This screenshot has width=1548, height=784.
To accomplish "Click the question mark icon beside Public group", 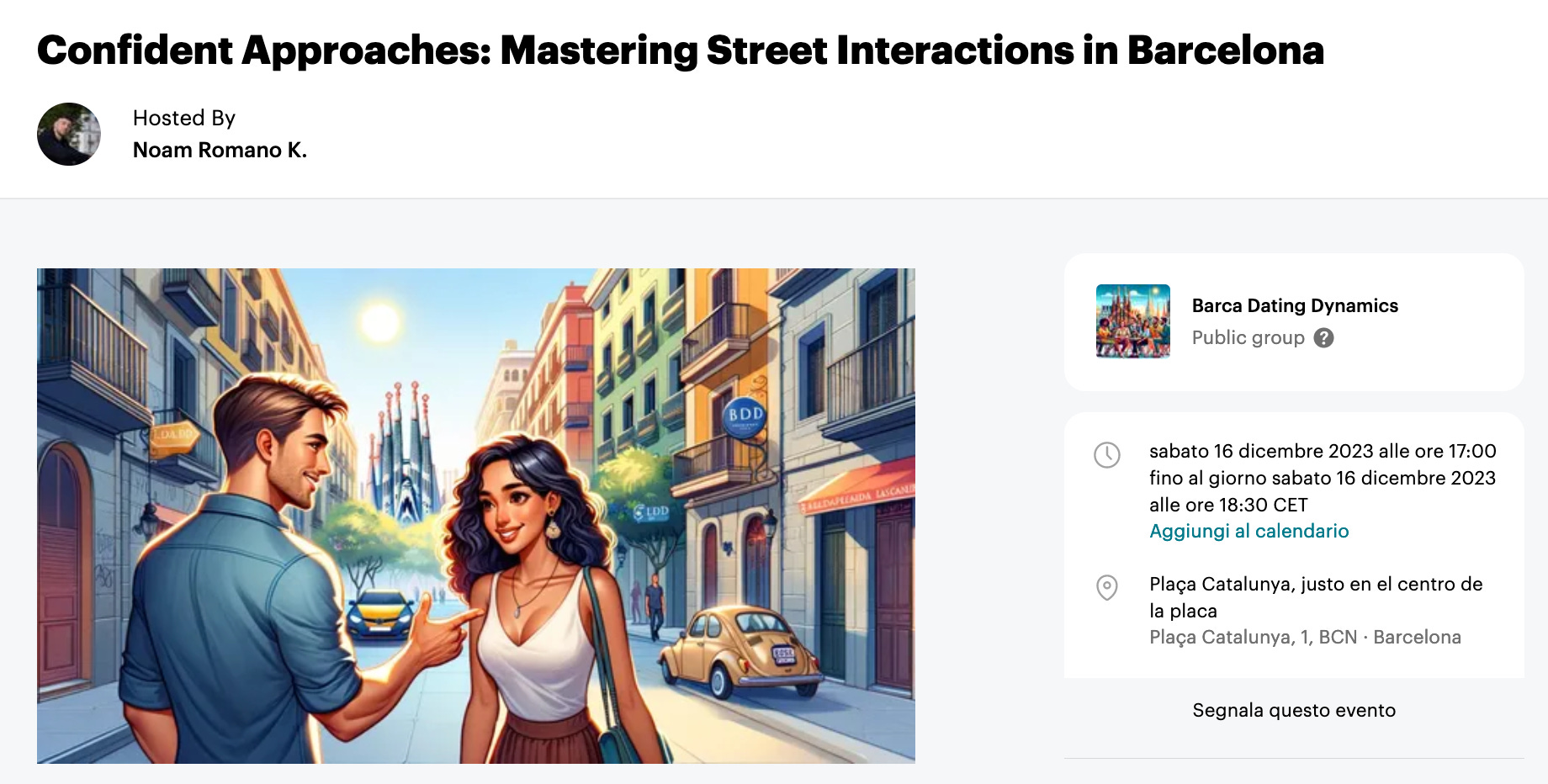I will click(1323, 338).
